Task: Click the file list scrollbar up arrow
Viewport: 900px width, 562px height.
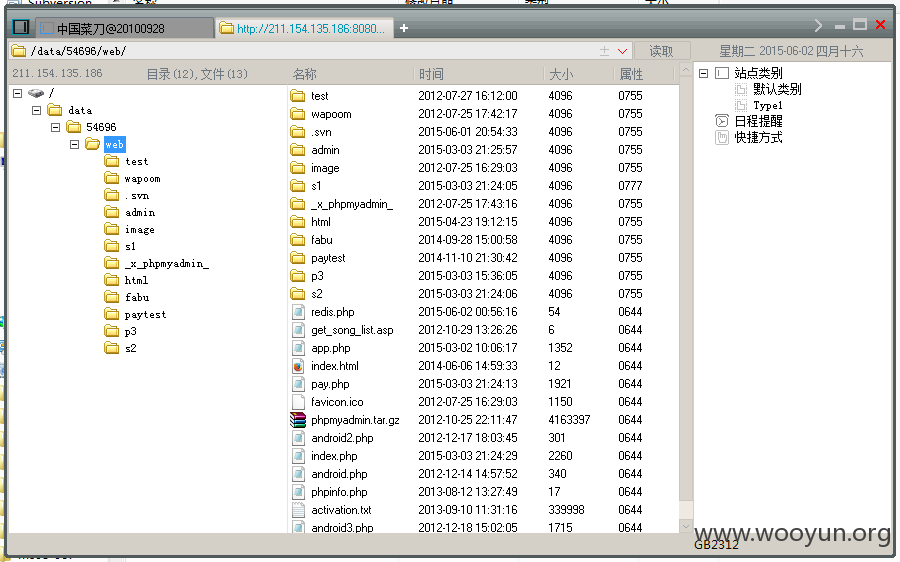Action: click(685, 70)
